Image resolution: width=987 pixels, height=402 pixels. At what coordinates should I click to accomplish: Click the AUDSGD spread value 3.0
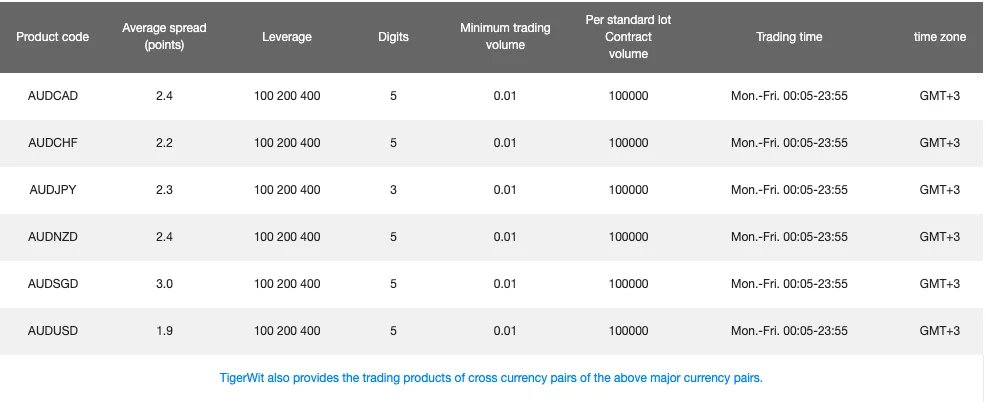(x=164, y=284)
